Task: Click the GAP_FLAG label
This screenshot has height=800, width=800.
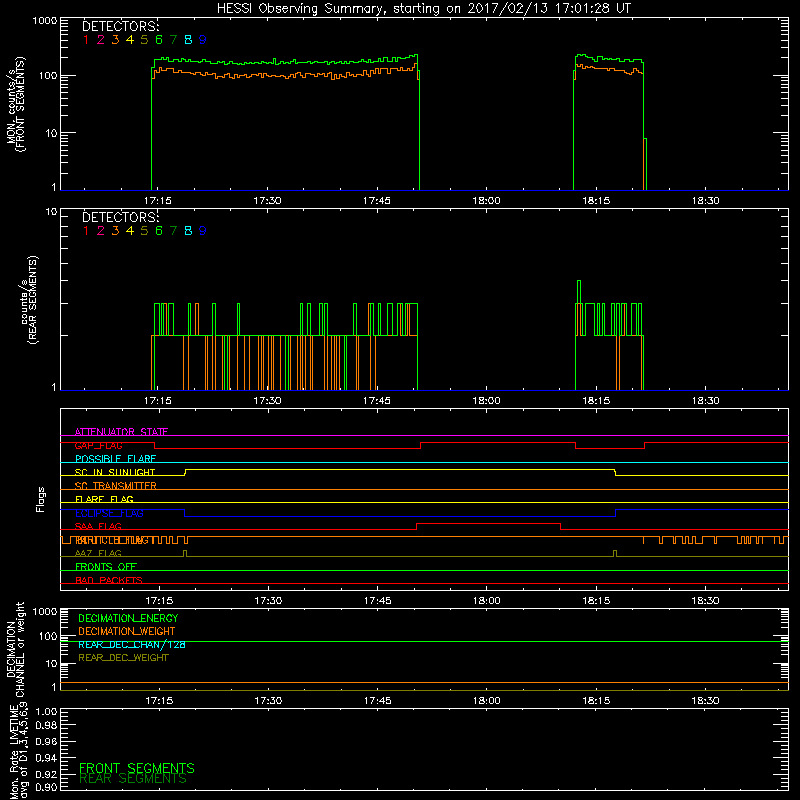Action: click(98, 445)
